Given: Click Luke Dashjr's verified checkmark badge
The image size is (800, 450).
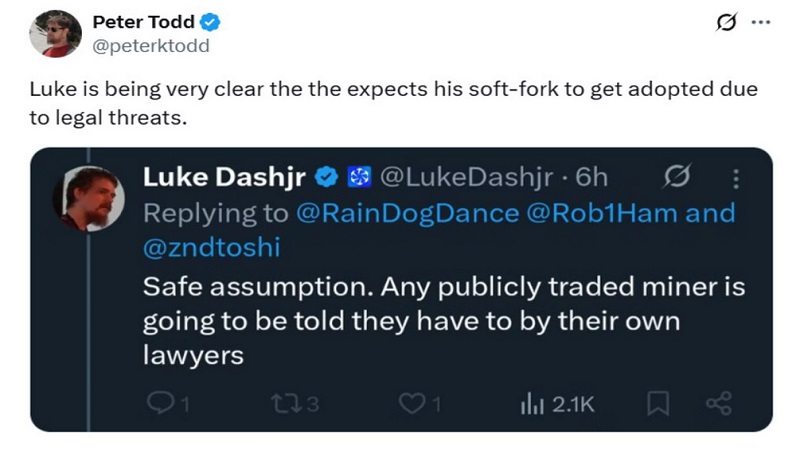Looking at the screenshot, I should pyautogui.click(x=326, y=177).
